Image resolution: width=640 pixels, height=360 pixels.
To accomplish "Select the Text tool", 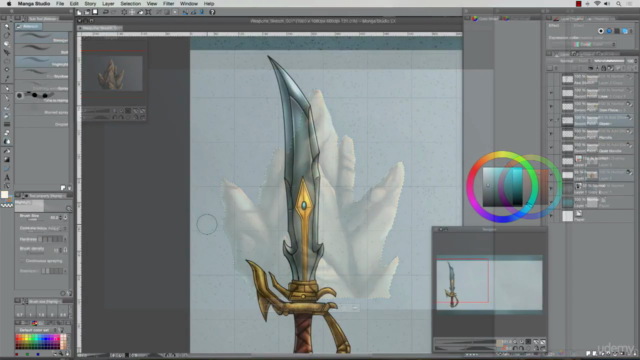I will pyautogui.click(x=7, y=178).
